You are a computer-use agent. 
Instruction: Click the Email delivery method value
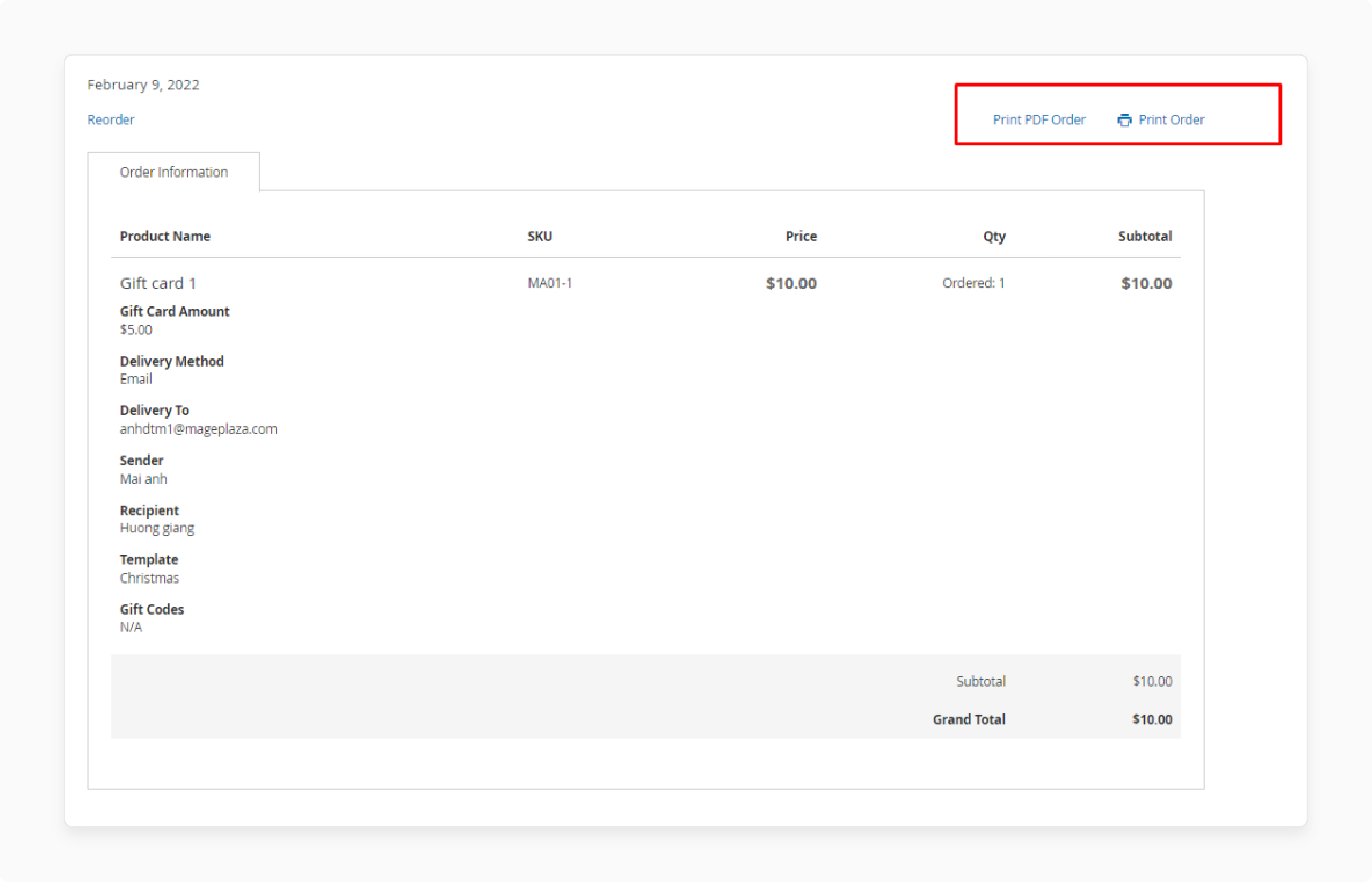tap(136, 378)
